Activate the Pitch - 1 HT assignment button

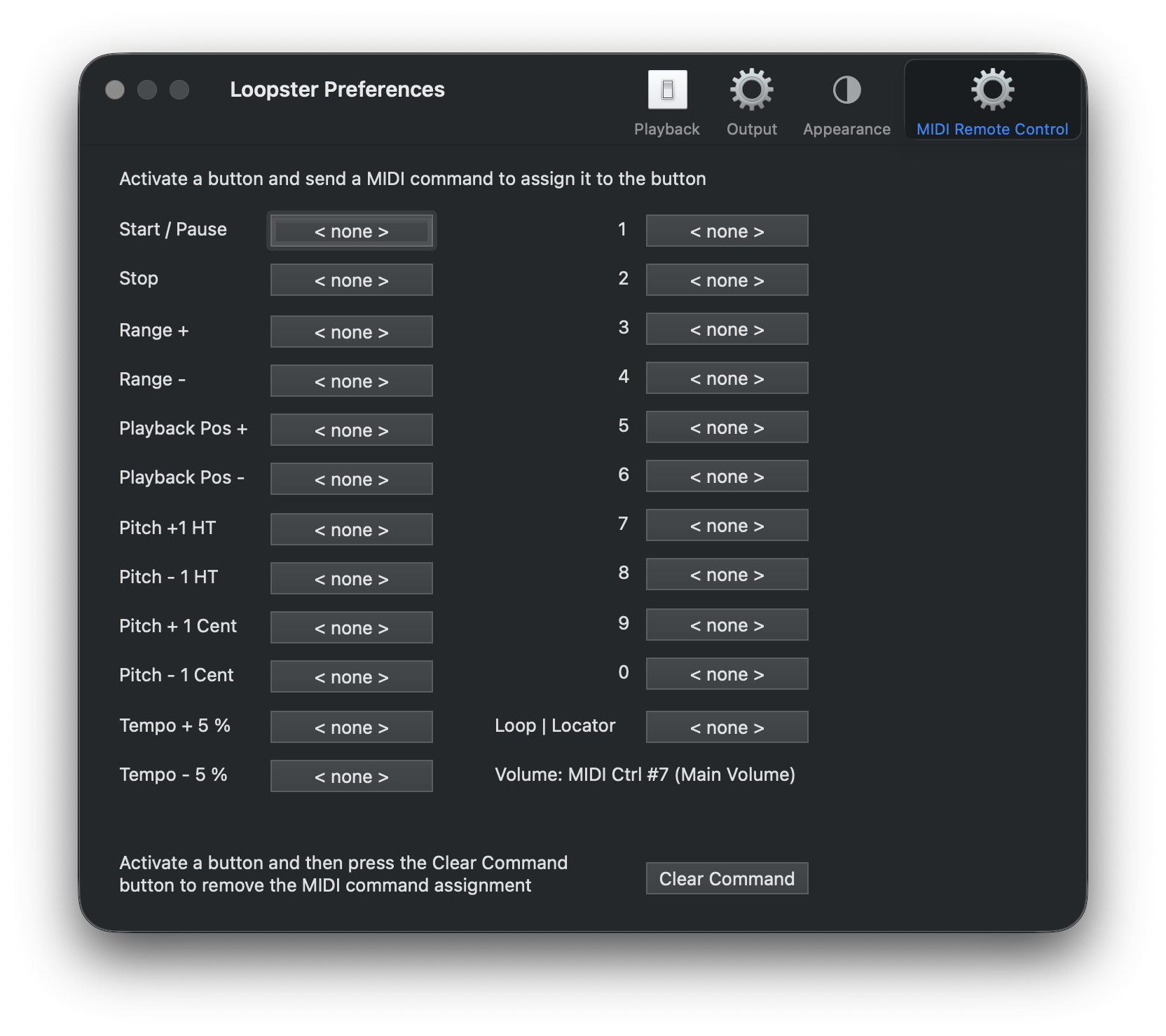tap(352, 578)
